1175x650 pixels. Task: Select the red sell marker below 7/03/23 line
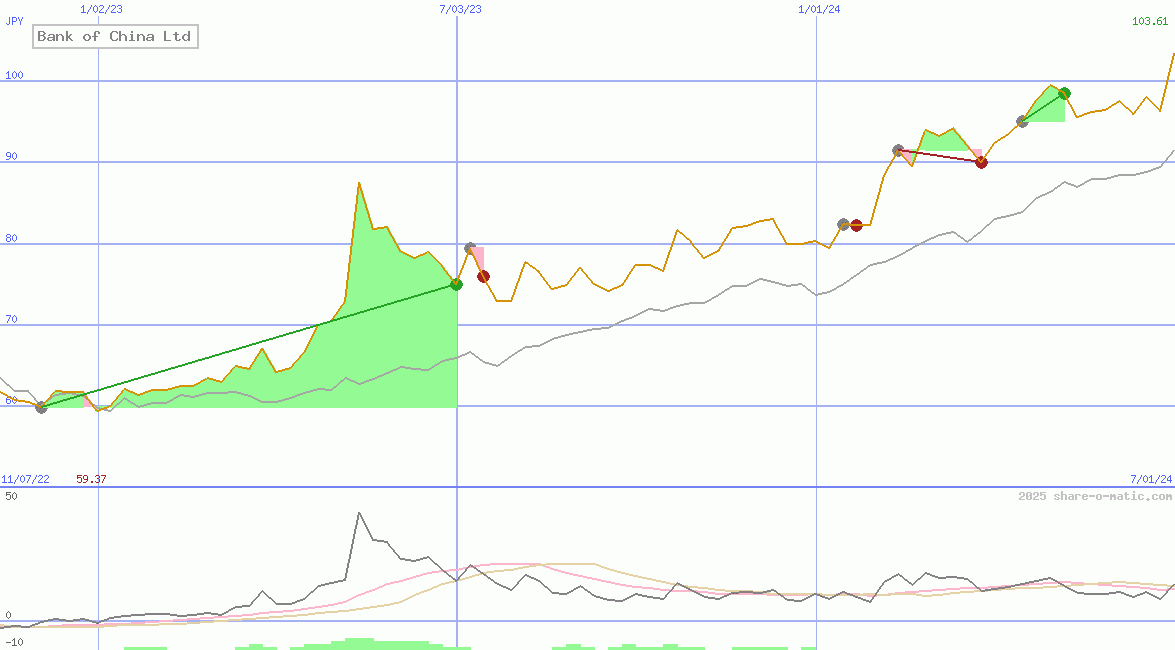484,276
